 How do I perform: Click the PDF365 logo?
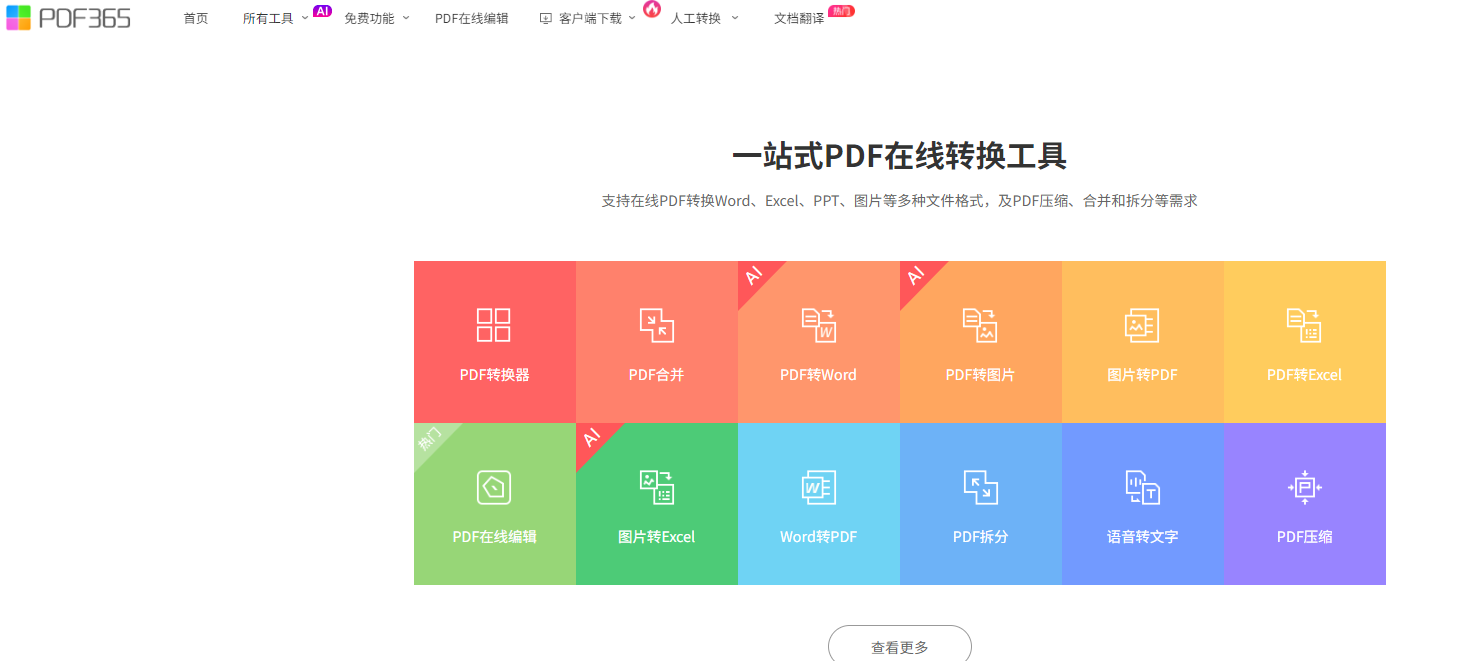click(68, 18)
